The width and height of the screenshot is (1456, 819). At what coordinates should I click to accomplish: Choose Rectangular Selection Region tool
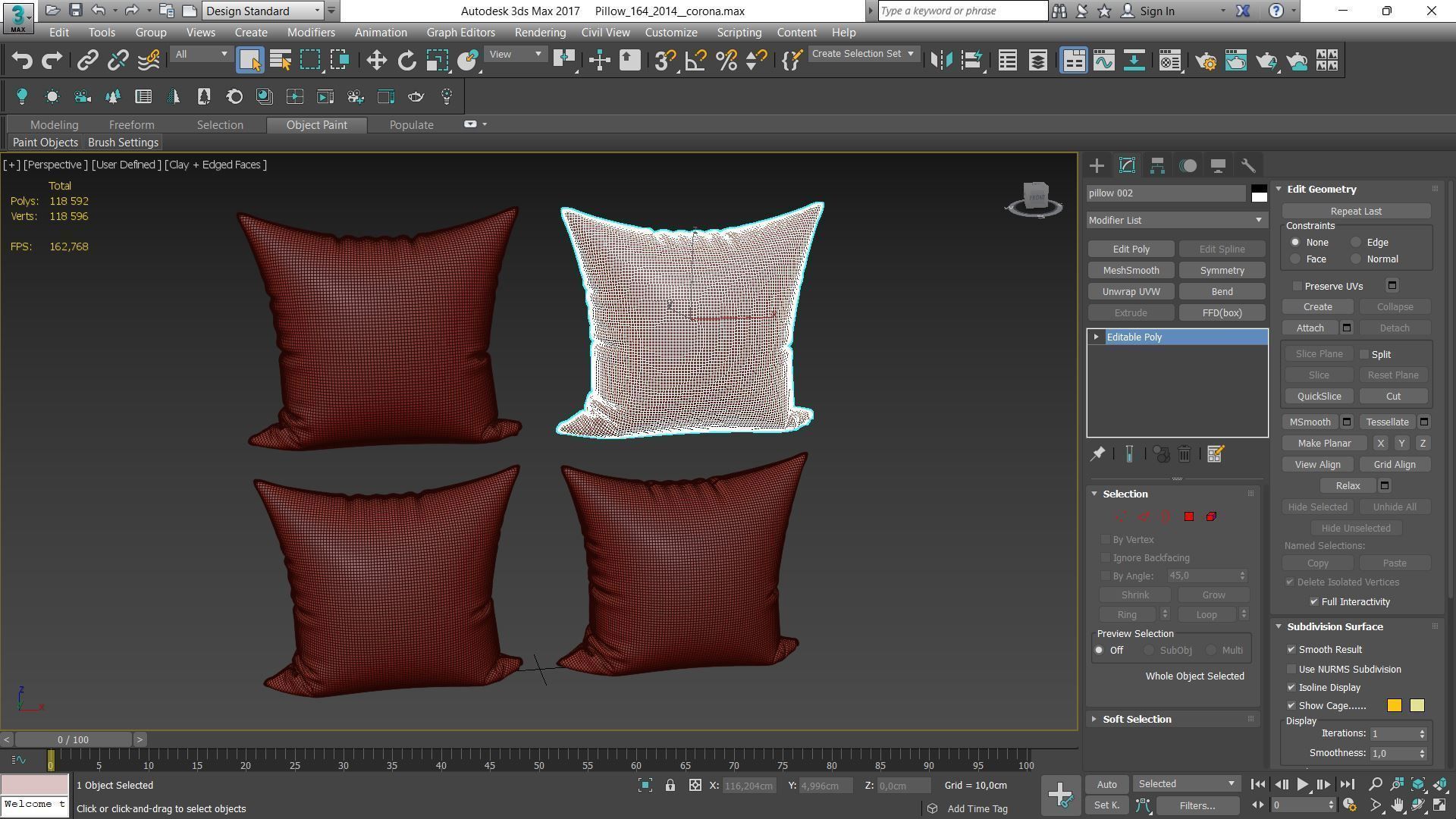tap(310, 61)
